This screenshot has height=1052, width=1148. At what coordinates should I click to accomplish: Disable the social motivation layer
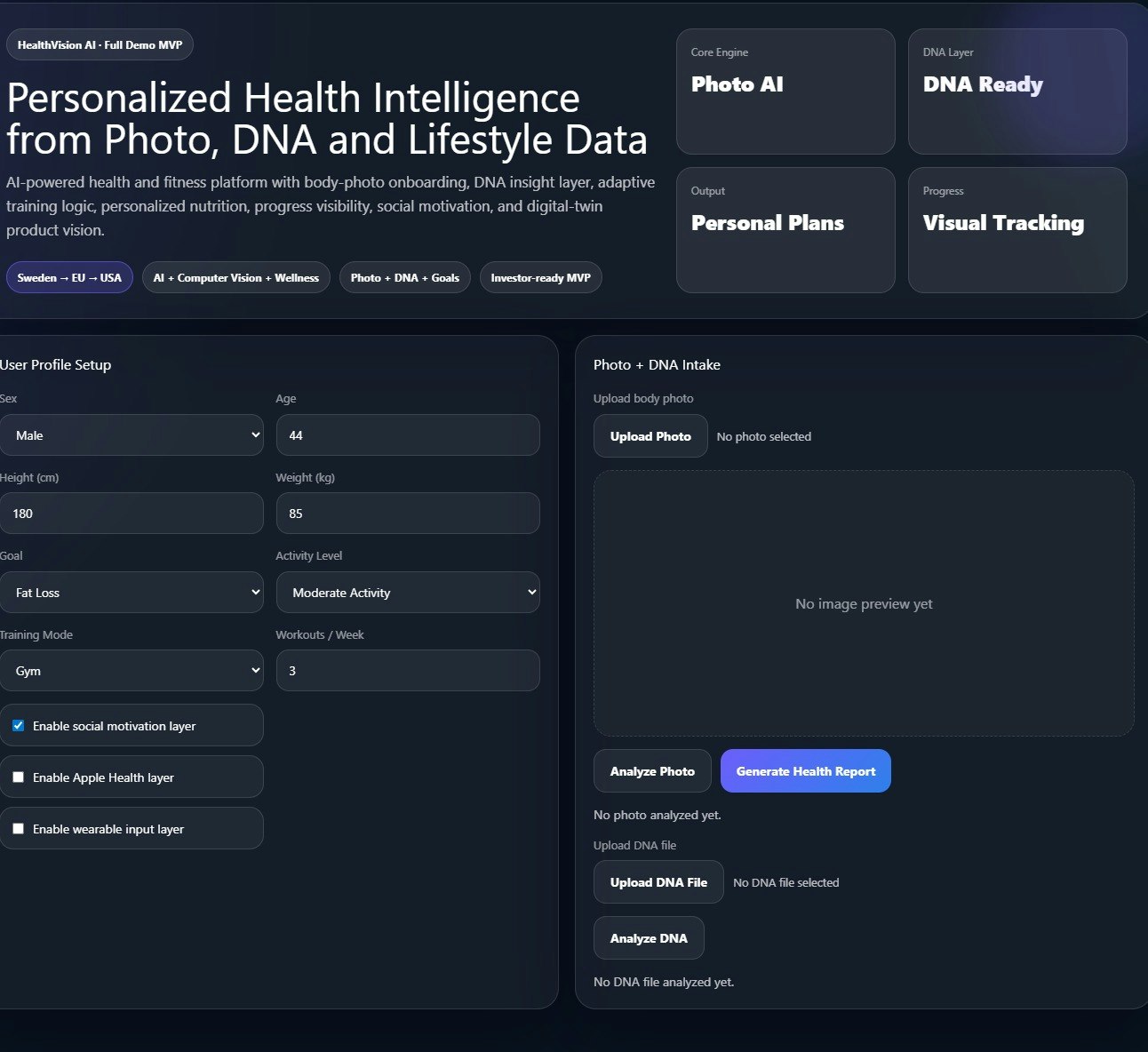click(x=19, y=725)
